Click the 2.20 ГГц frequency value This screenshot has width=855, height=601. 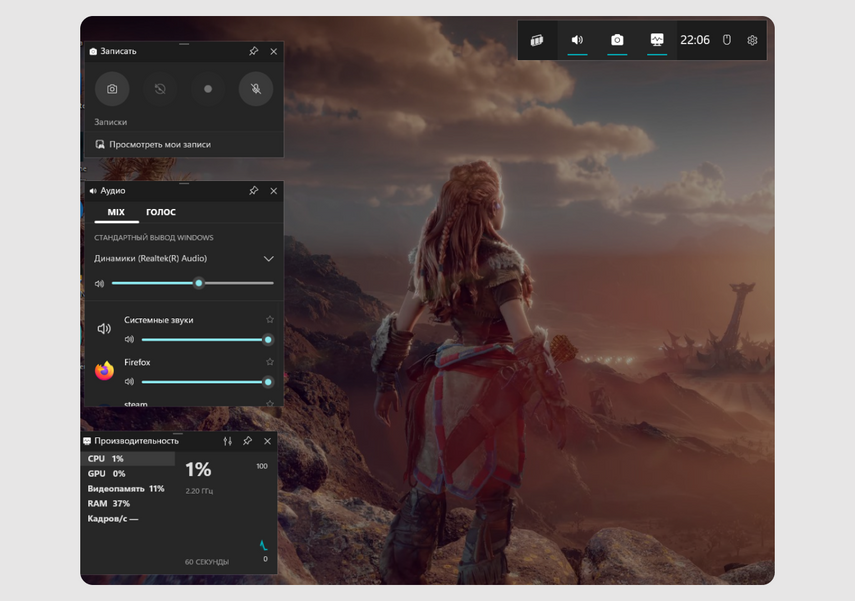[x=199, y=491]
